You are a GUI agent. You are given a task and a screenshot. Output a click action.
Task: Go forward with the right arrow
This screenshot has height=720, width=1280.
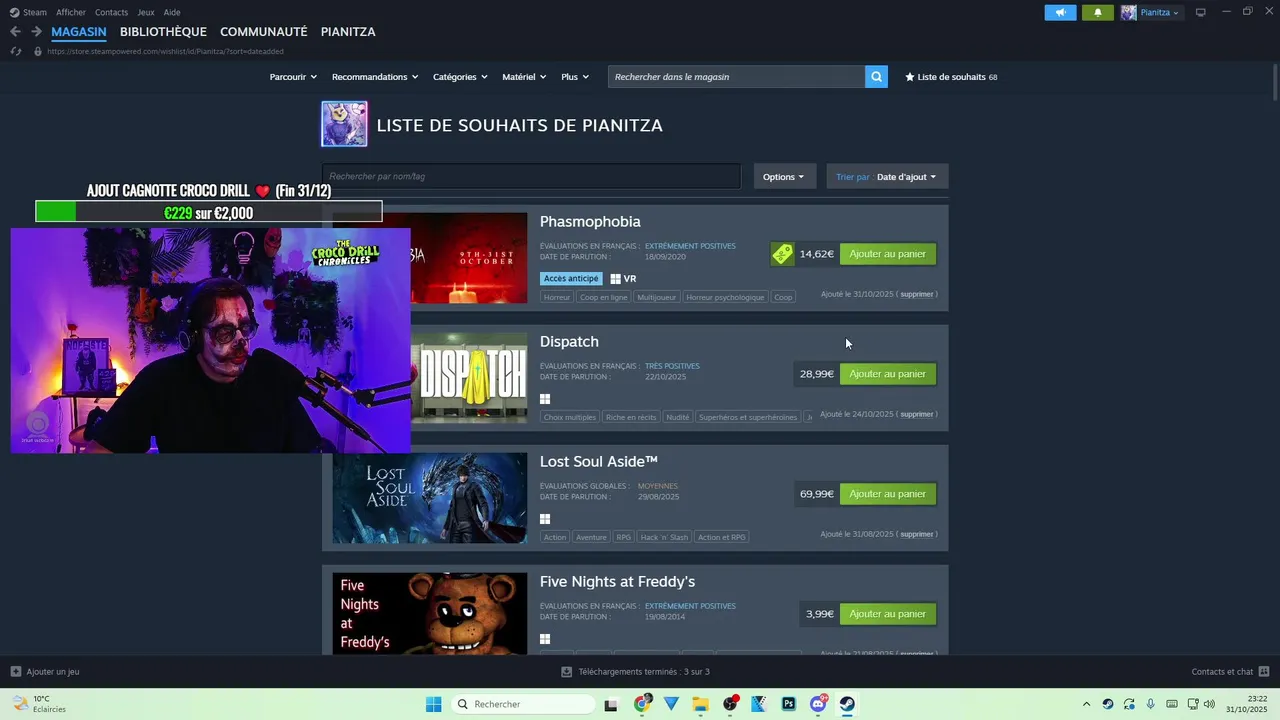click(x=36, y=32)
